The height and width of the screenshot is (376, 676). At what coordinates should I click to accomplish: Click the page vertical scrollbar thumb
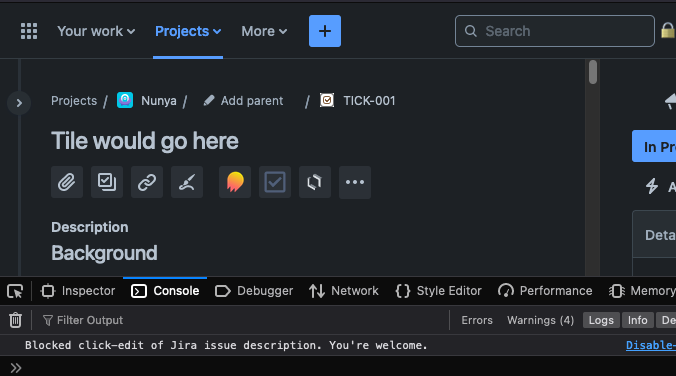pyautogui.click(x=593, y=72)
